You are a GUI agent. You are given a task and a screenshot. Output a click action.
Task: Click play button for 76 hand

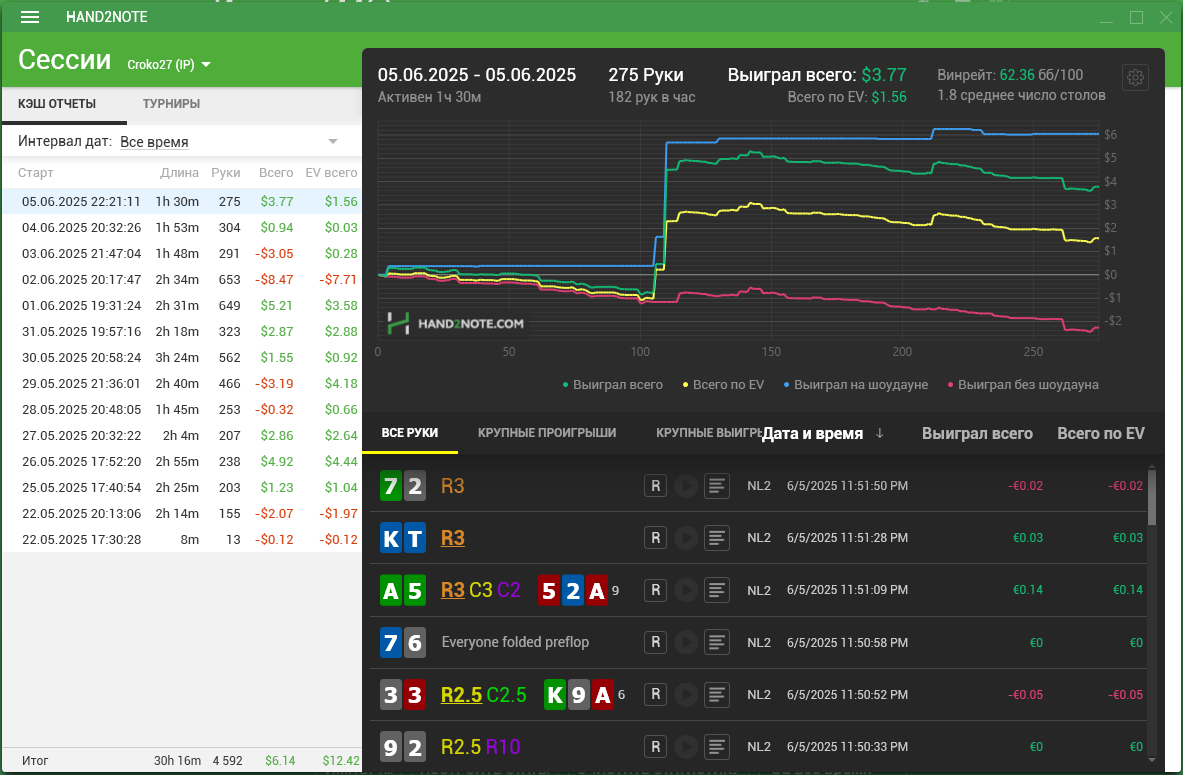click(686, 642)
